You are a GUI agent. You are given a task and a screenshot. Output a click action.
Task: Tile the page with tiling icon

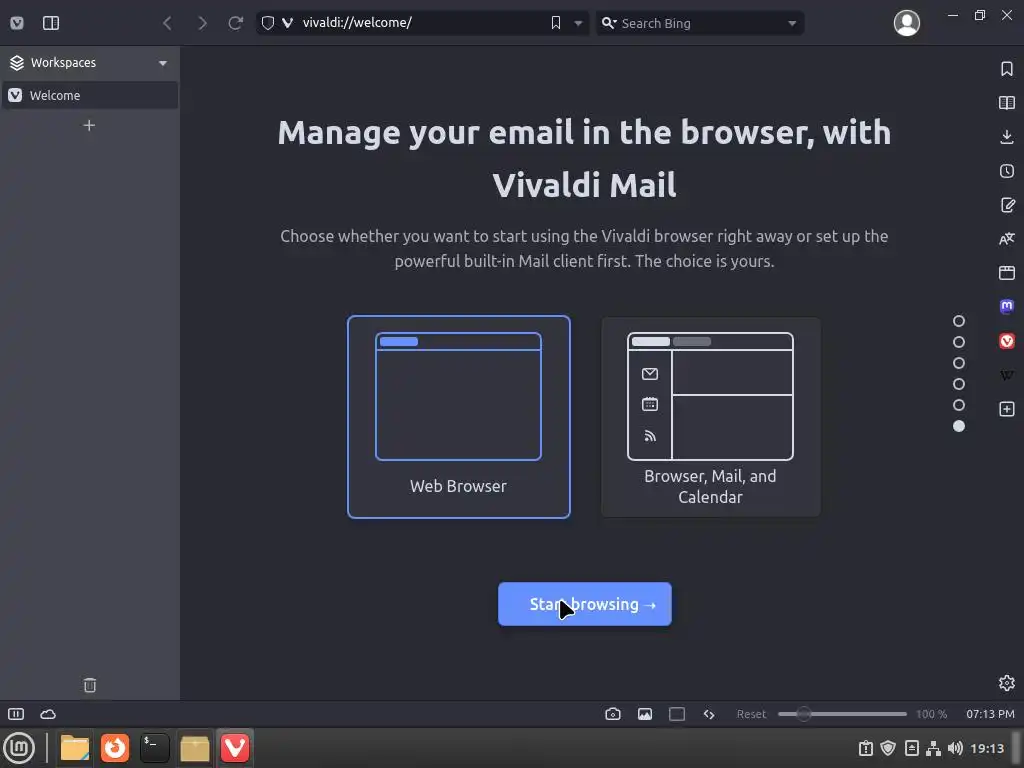[x=677, y=714]
